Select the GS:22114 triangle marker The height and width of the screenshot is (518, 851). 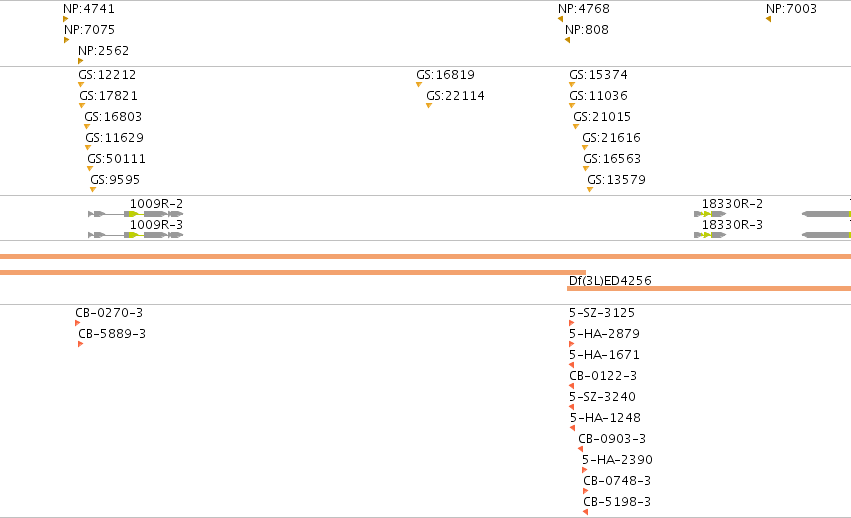428,106
